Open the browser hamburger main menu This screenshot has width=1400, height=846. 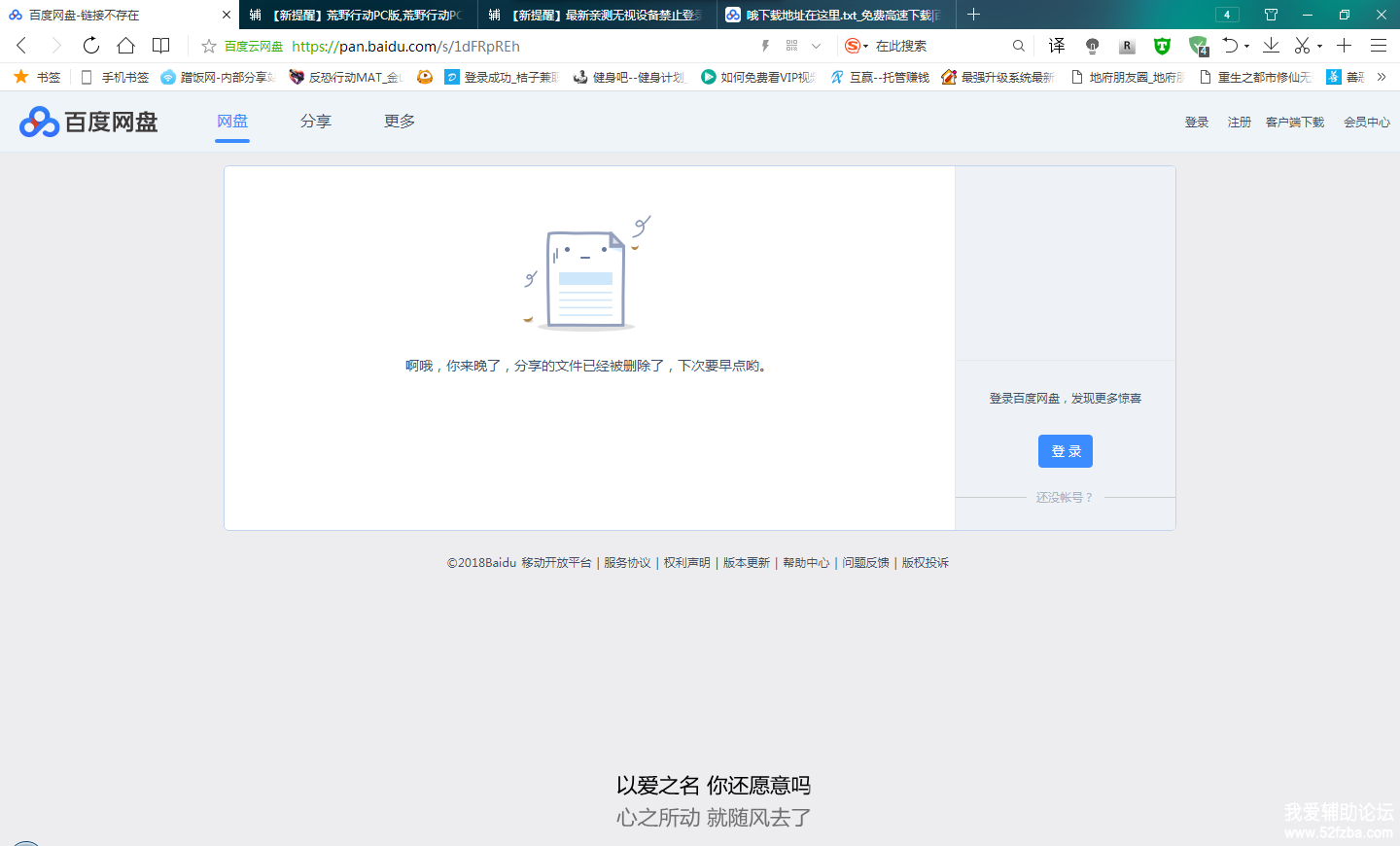coord(1379,46)
